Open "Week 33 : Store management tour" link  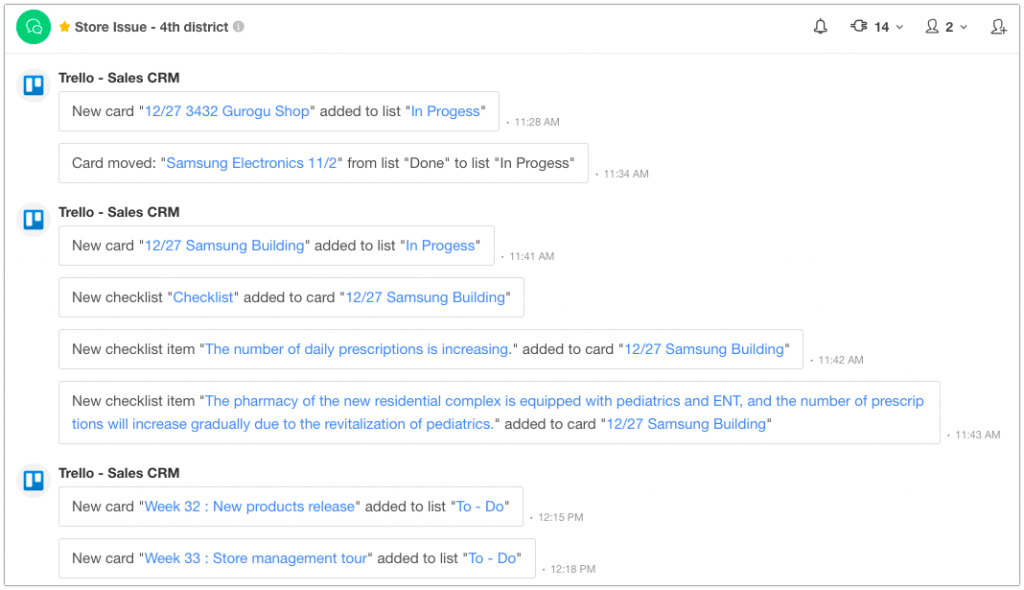click(255, 558)
